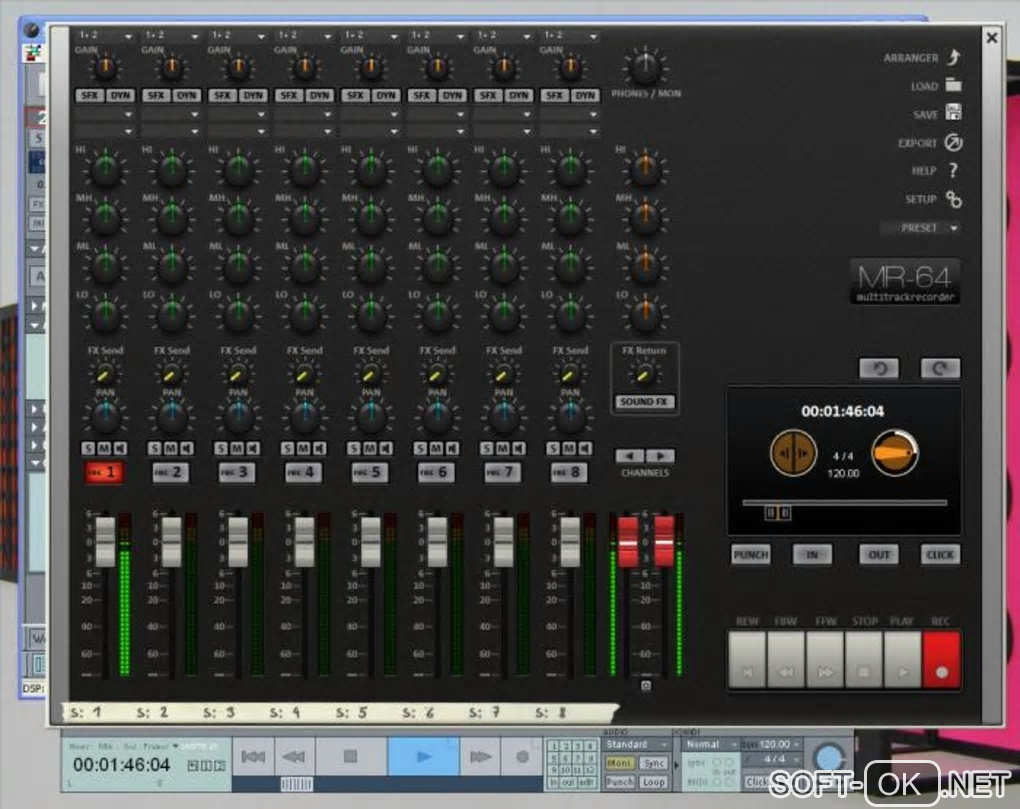Viewport: 1020px width, 809px height.
Task: Toggle monitor speaker on channel 3
Action: (x=253, y=448)
